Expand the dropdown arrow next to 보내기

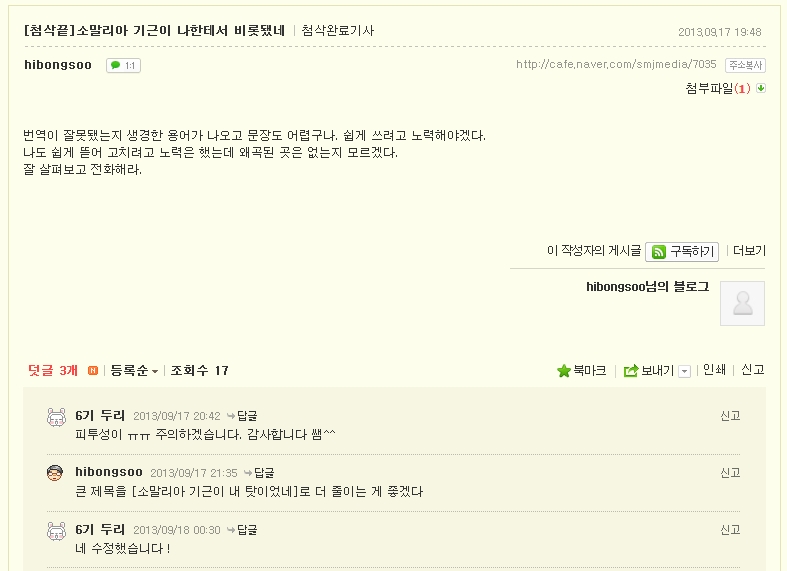pyautogui.click(x=684, y=371)
